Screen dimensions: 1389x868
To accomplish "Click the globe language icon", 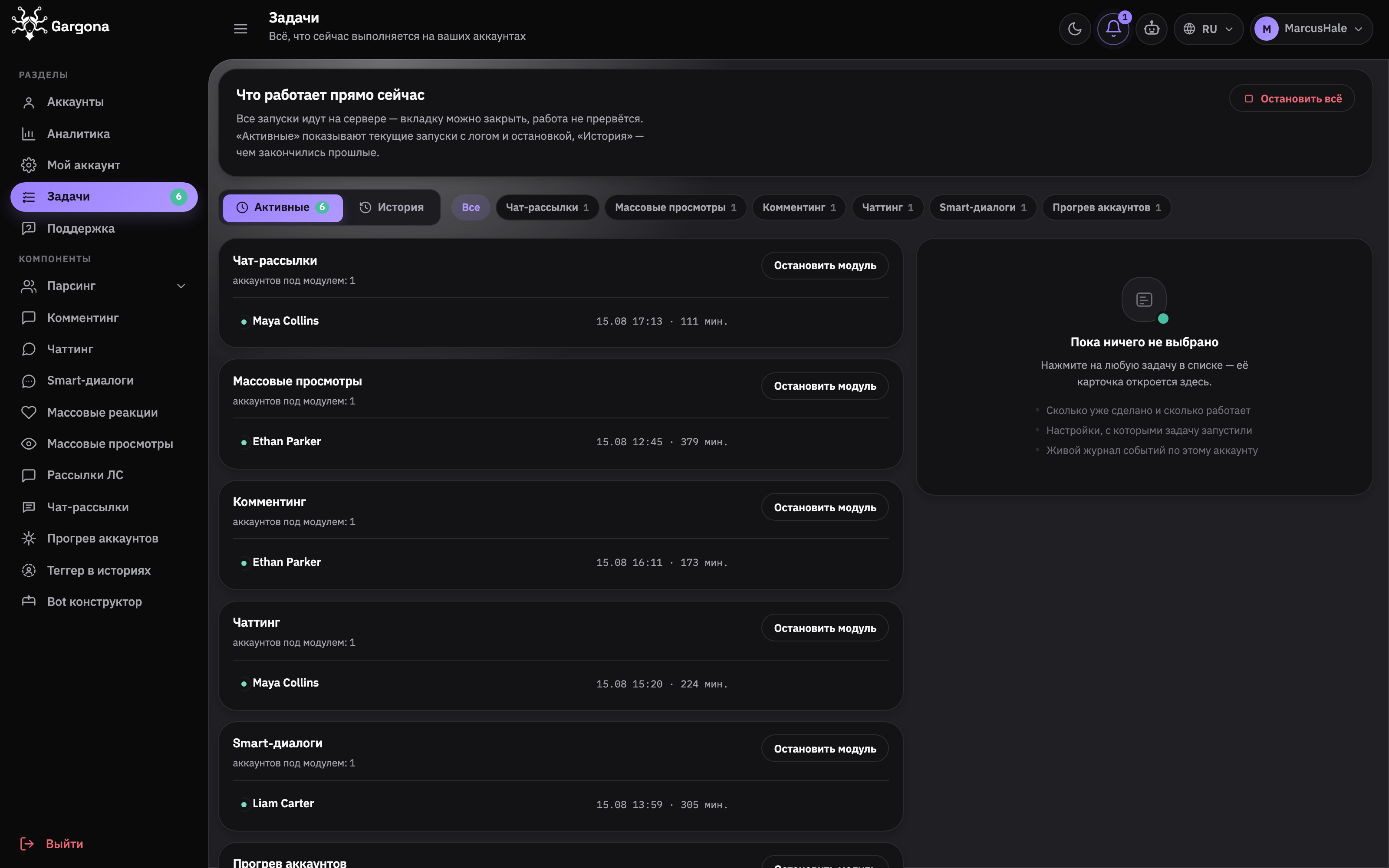I will [x=1189, y=29].
